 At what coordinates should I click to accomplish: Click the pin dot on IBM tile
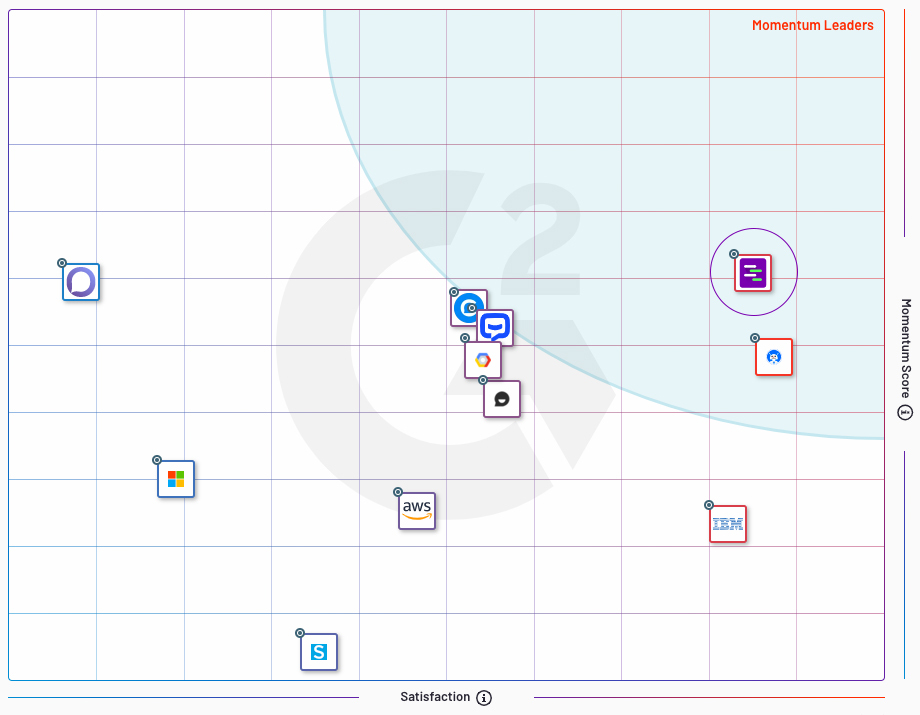click(x=709, y=505)
